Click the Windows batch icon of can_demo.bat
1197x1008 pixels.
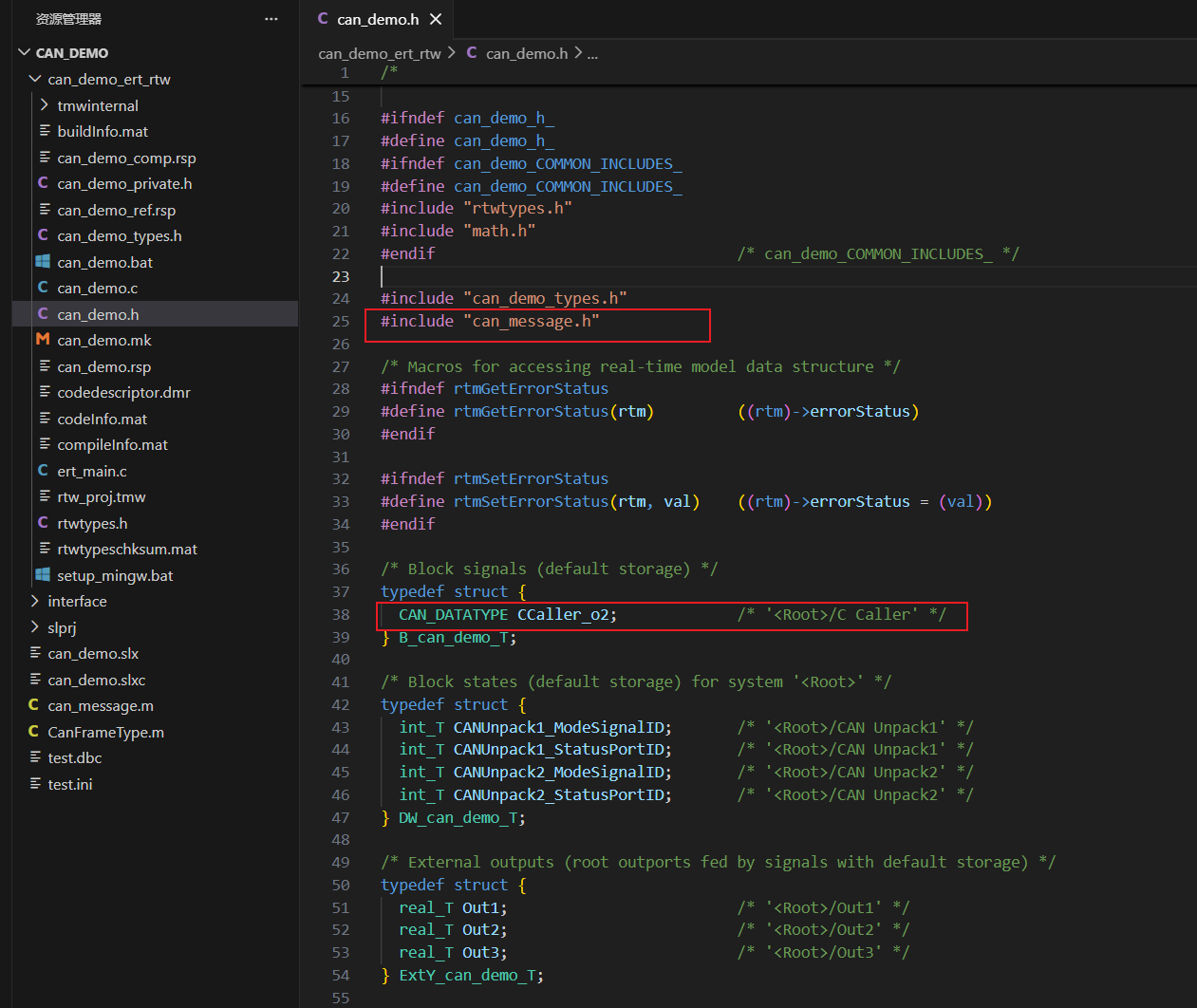(x=43, y=262)
